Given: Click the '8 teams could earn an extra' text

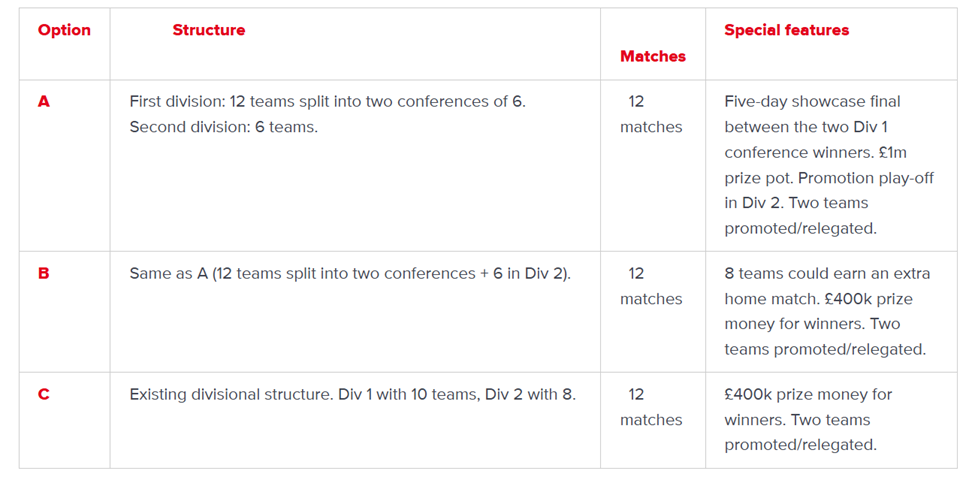Looking at the screenshot, I should pyautogui.click(x=827, y=273).
